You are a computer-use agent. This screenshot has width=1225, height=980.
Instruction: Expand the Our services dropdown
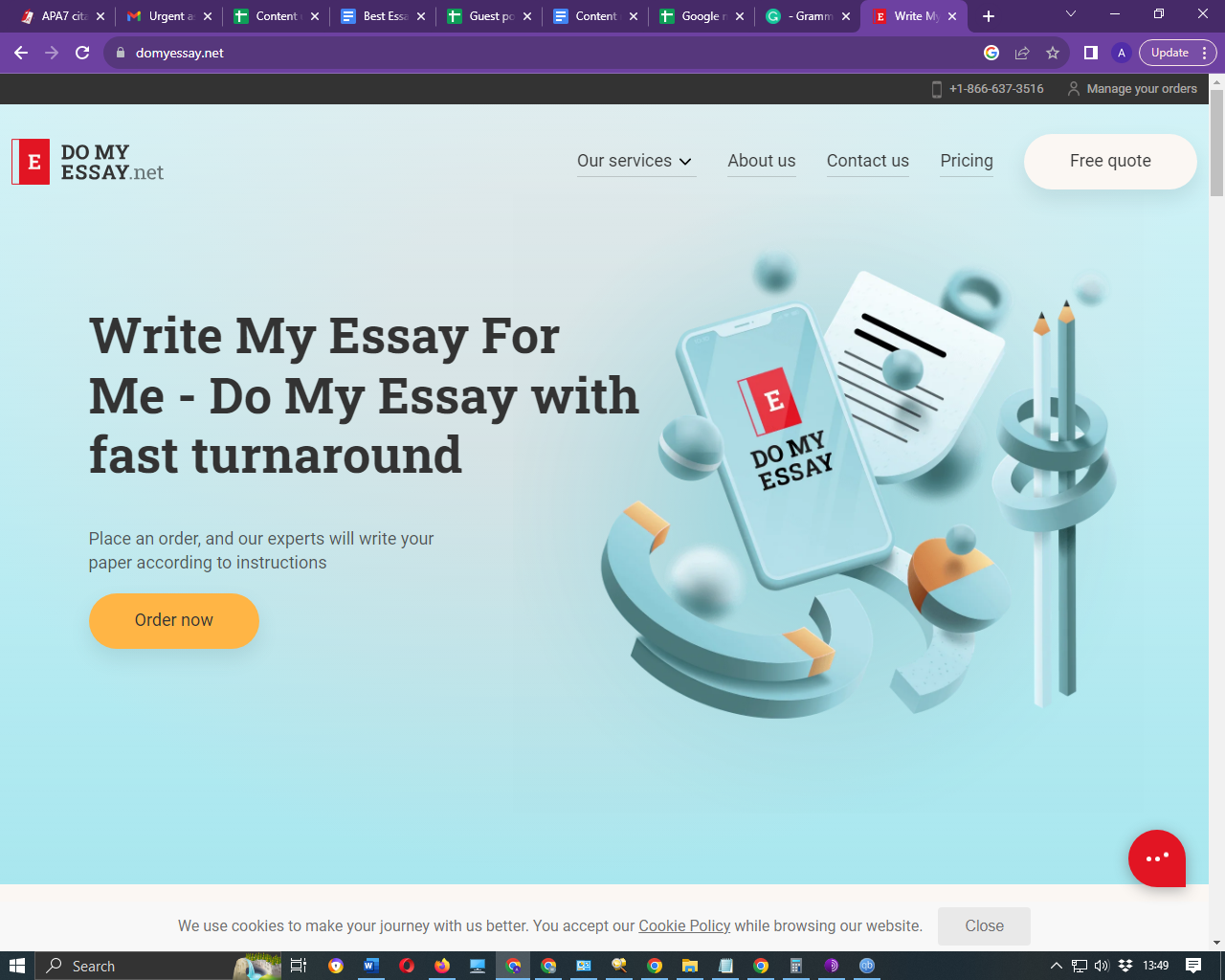point(635,161)
